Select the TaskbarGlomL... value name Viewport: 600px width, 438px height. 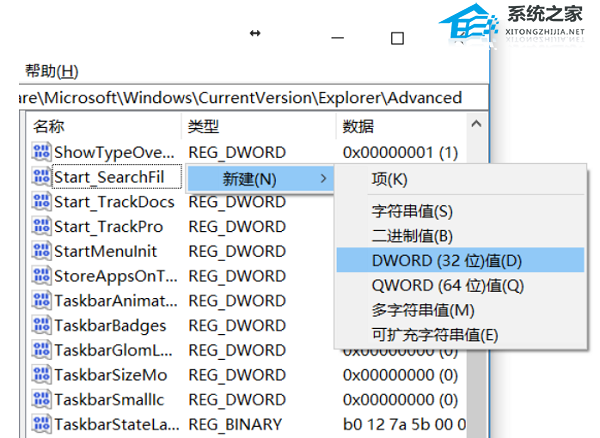pyautogui.click(x=113, y=350)
